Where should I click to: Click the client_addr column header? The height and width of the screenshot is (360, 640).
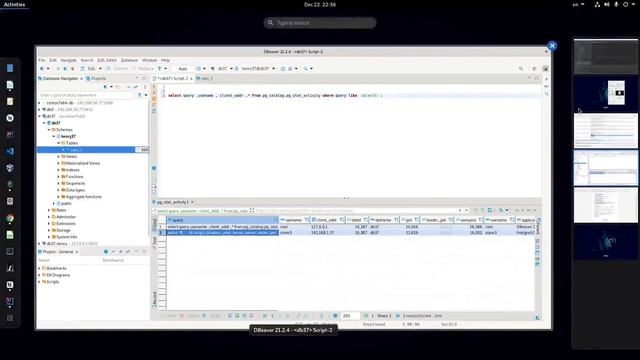pyautogui.click(x=328, y=220)
